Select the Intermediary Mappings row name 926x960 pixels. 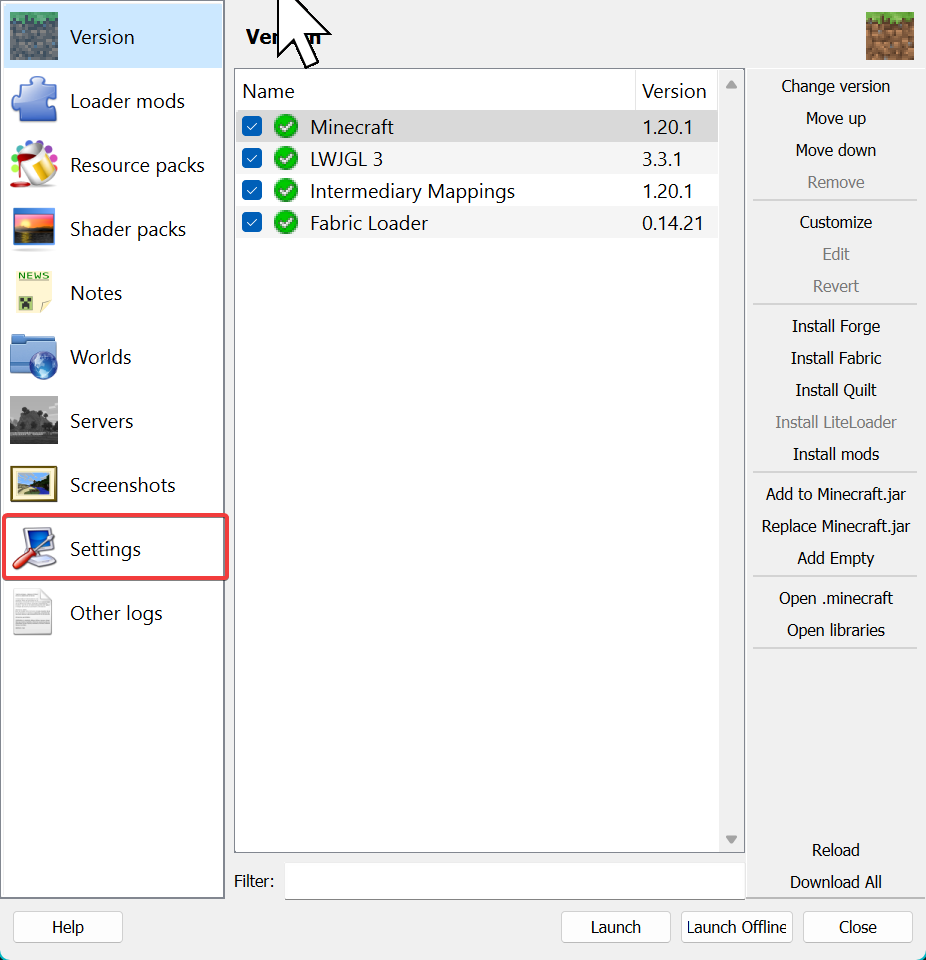point(412,191)
